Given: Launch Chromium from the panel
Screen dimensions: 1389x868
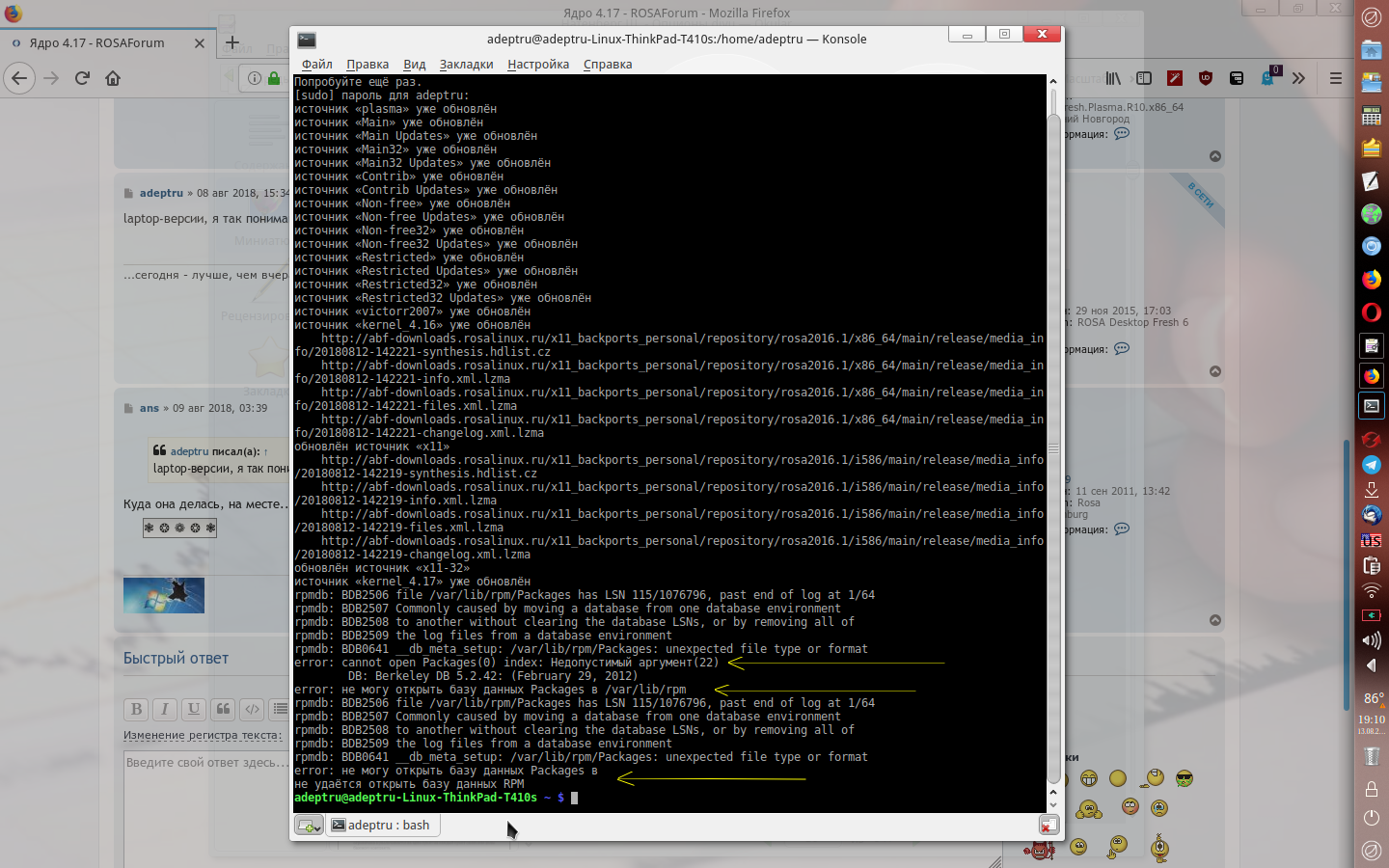Looking at the screenshot, I should (1371, 247).
